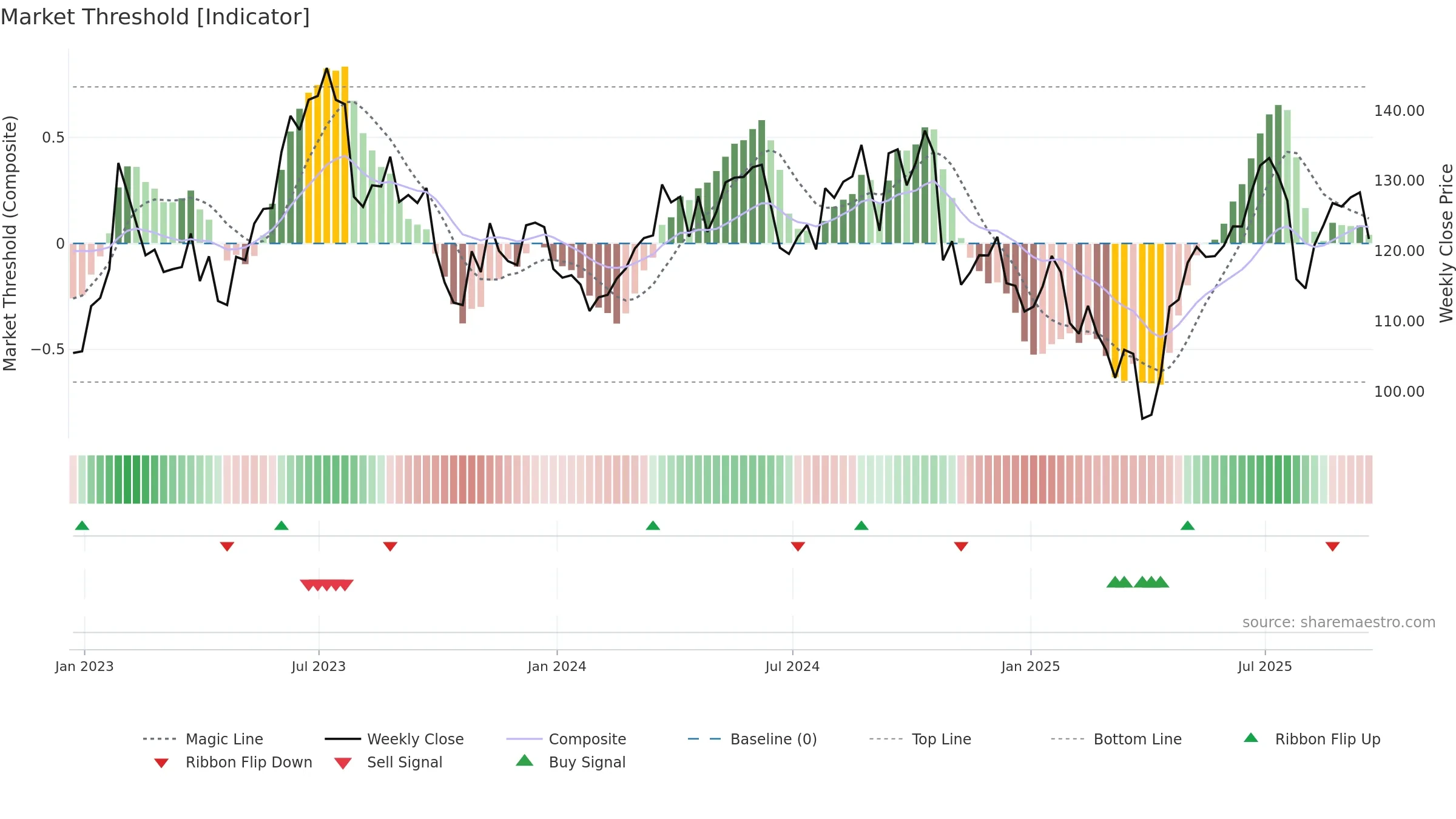Image resolution: width=1456 pixels, height=819 pixels.
Task: Toggle the Bottom Line legend entry
Action: (x=1116, y=739)
